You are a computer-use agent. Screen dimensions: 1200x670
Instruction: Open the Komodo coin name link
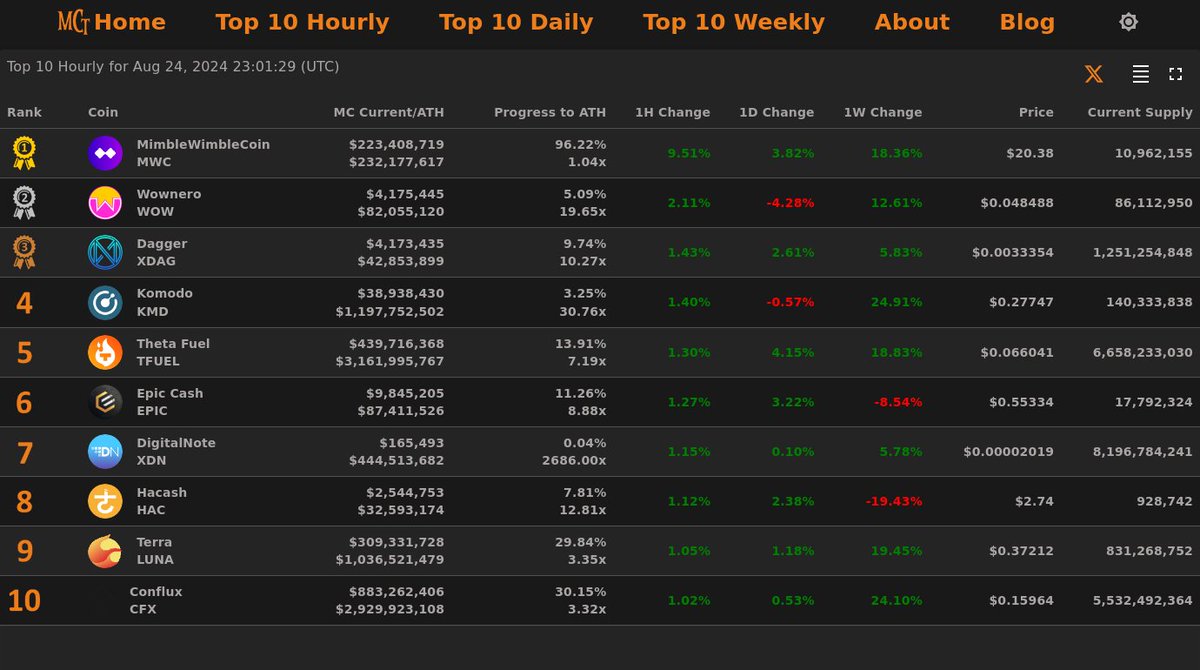click(165, 293)
